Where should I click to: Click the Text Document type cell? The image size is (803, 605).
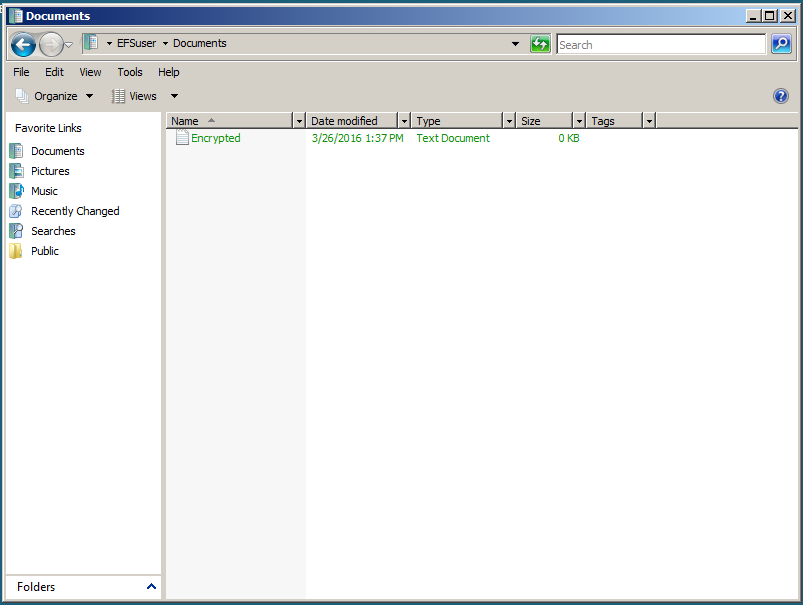click(x=453, y=138)
